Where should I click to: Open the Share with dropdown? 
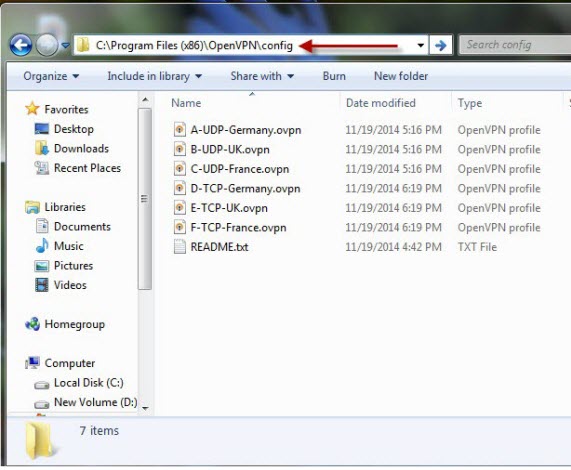click(x=262, y=76)
